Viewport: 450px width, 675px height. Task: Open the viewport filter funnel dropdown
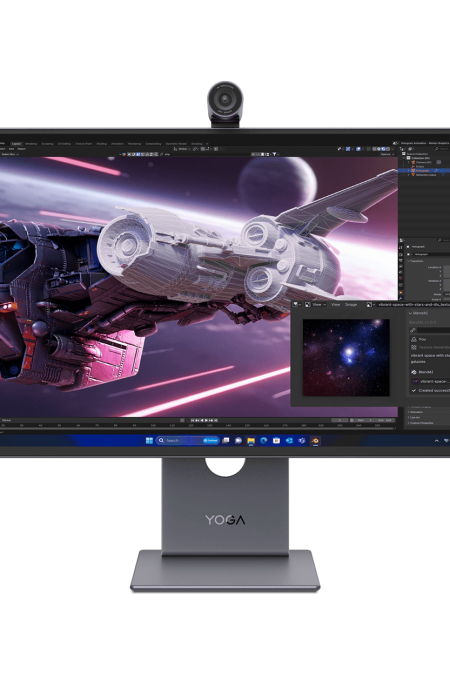tap(274, 154)
